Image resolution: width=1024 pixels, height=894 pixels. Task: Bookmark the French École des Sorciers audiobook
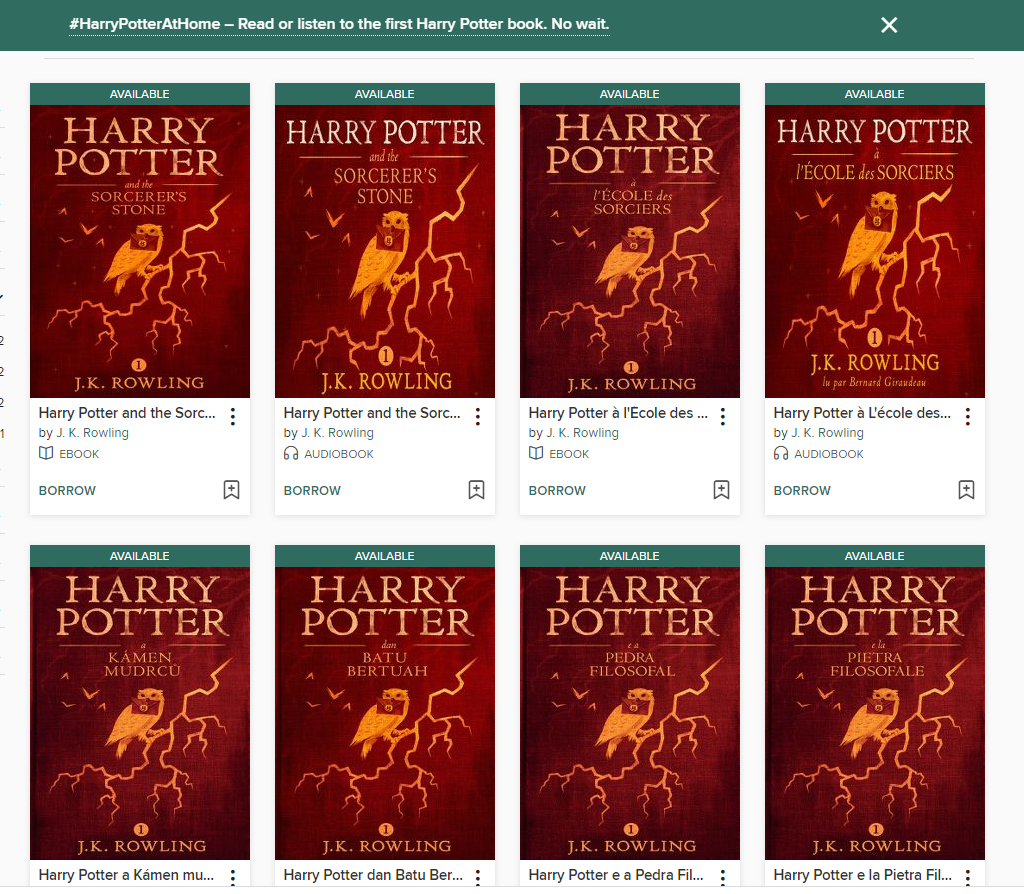(966, 490)
